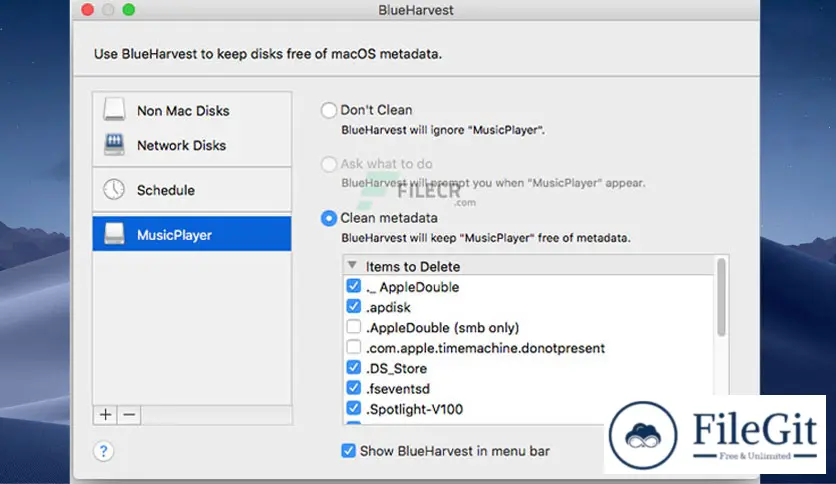The height and width of the screenshot is (484, 836).
Task: Uncheck the ._ AppleDouble checkbox
Action: click(x=353, y=286)
